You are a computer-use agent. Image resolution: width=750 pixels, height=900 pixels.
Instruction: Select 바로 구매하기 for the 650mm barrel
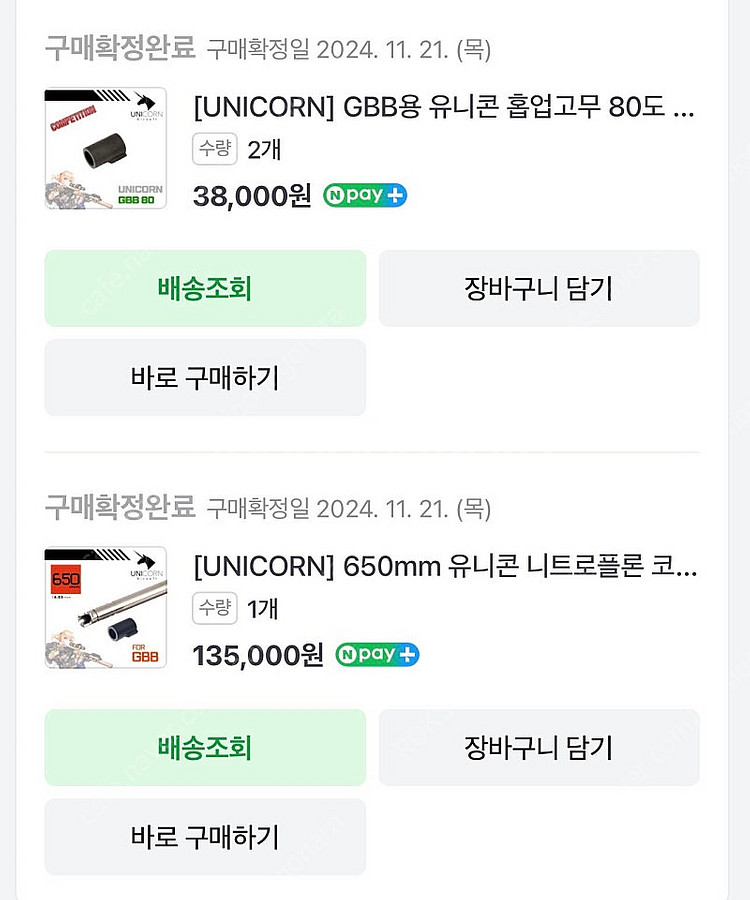(205, 836)
